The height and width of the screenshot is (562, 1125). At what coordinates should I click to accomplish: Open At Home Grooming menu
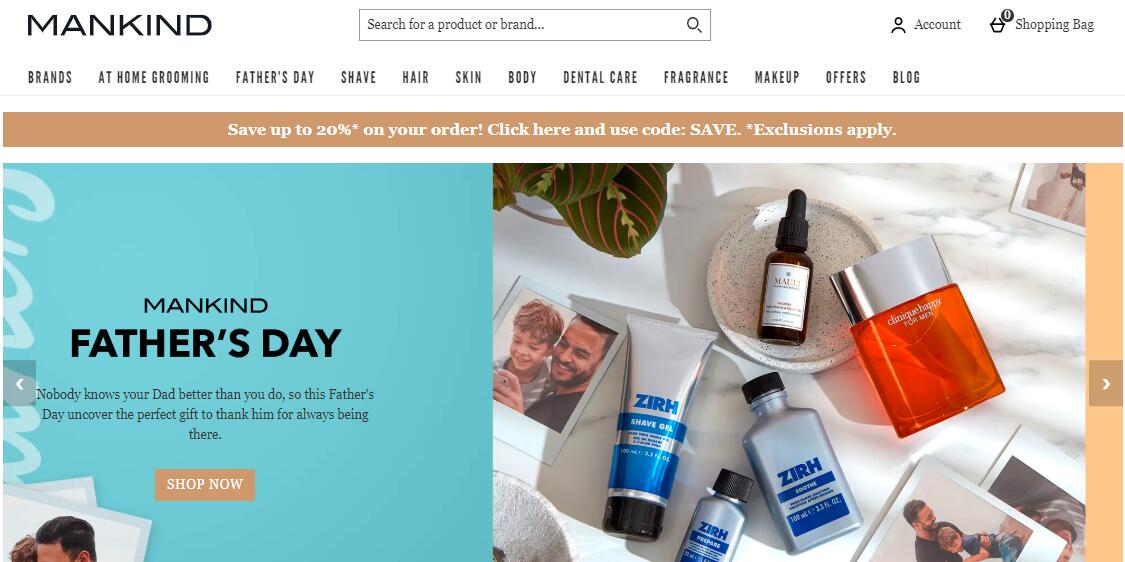tap(154, 78)
